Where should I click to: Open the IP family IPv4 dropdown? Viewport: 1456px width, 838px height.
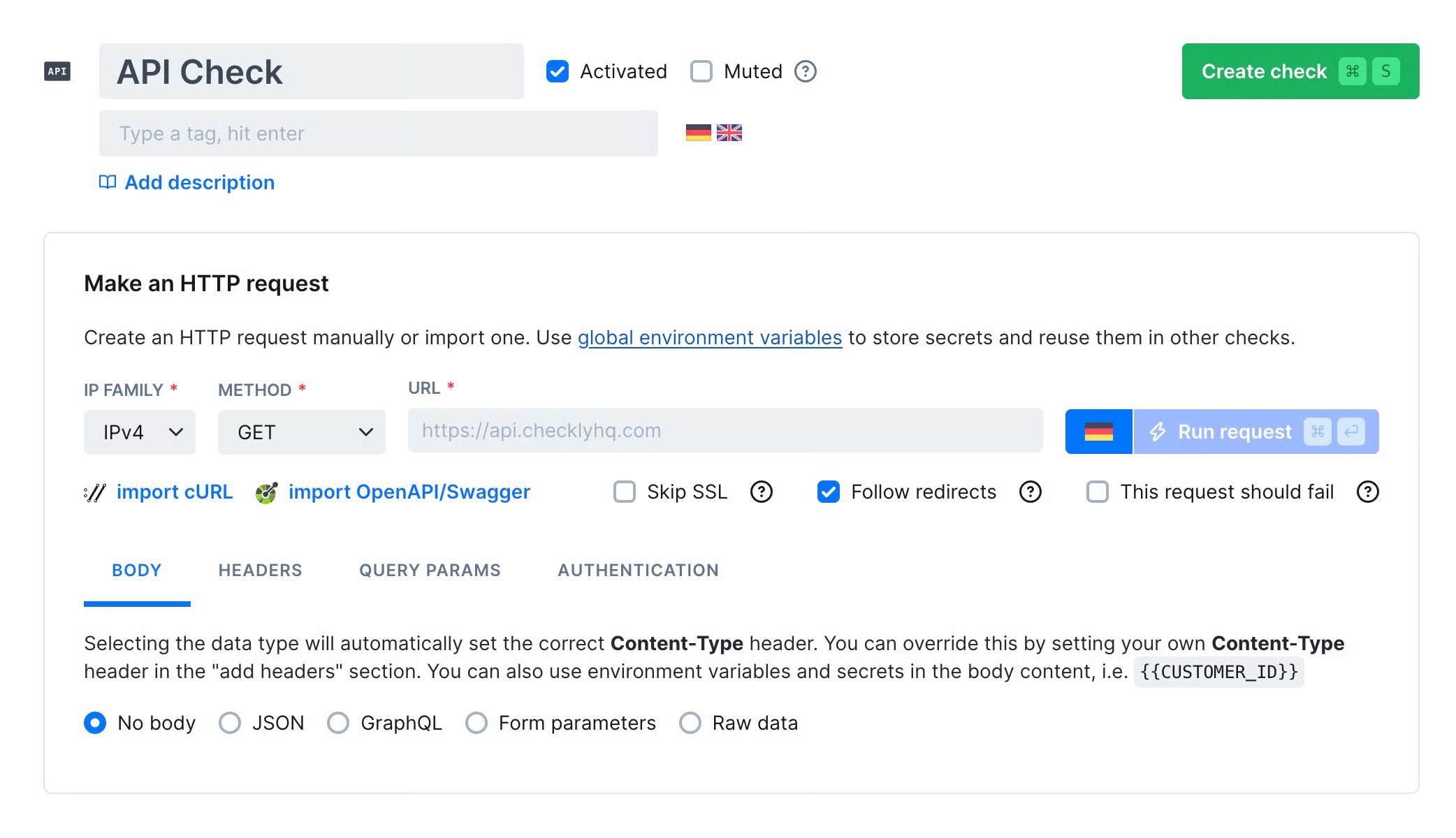pos(140,432)
